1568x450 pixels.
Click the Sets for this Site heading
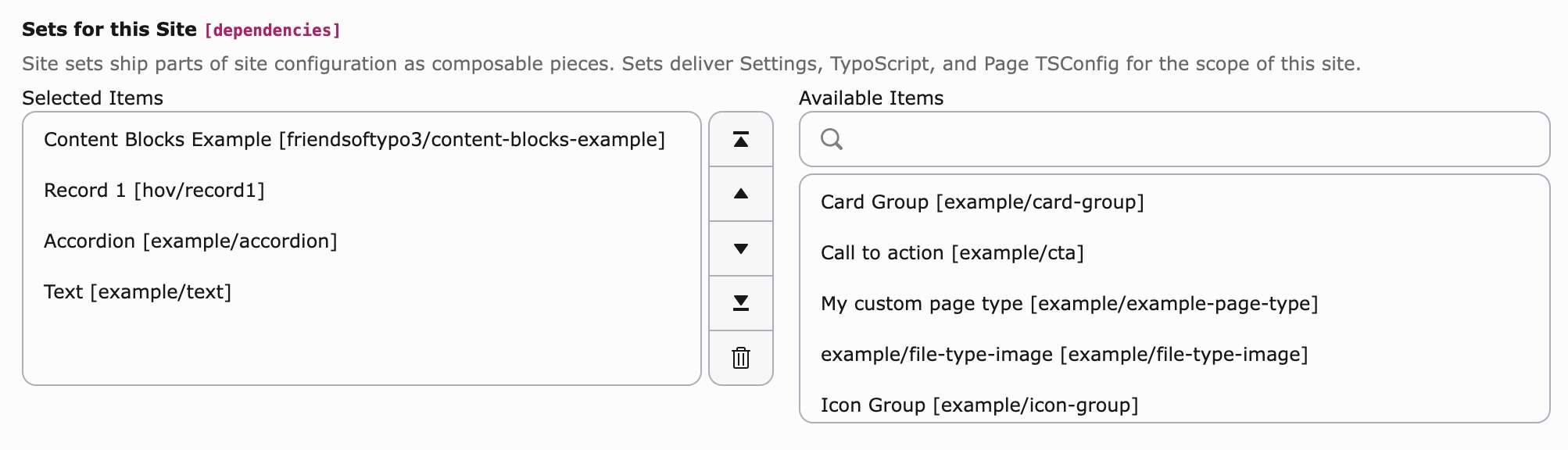109,30
